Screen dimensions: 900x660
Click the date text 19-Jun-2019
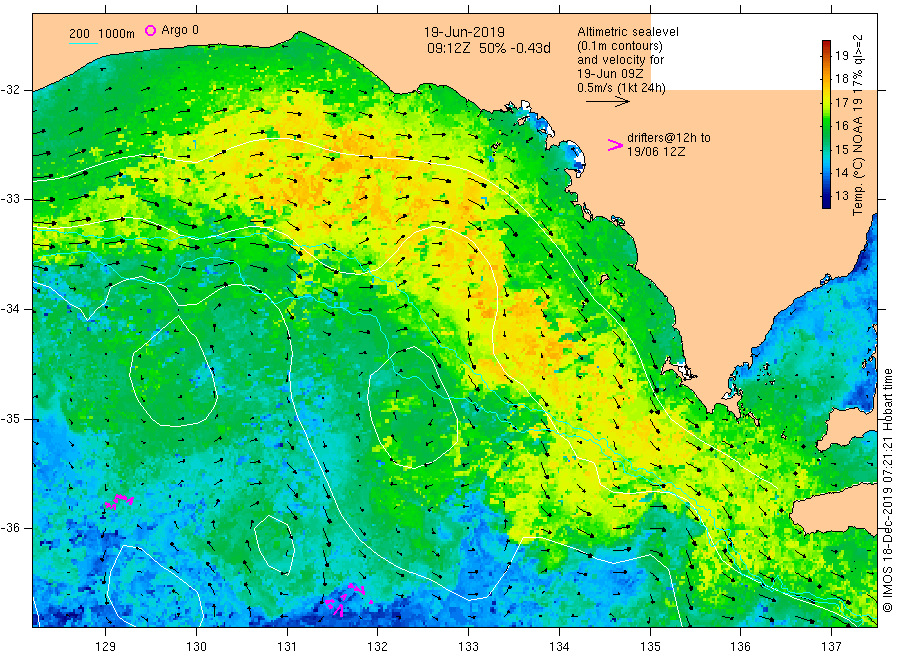(464, 32)
